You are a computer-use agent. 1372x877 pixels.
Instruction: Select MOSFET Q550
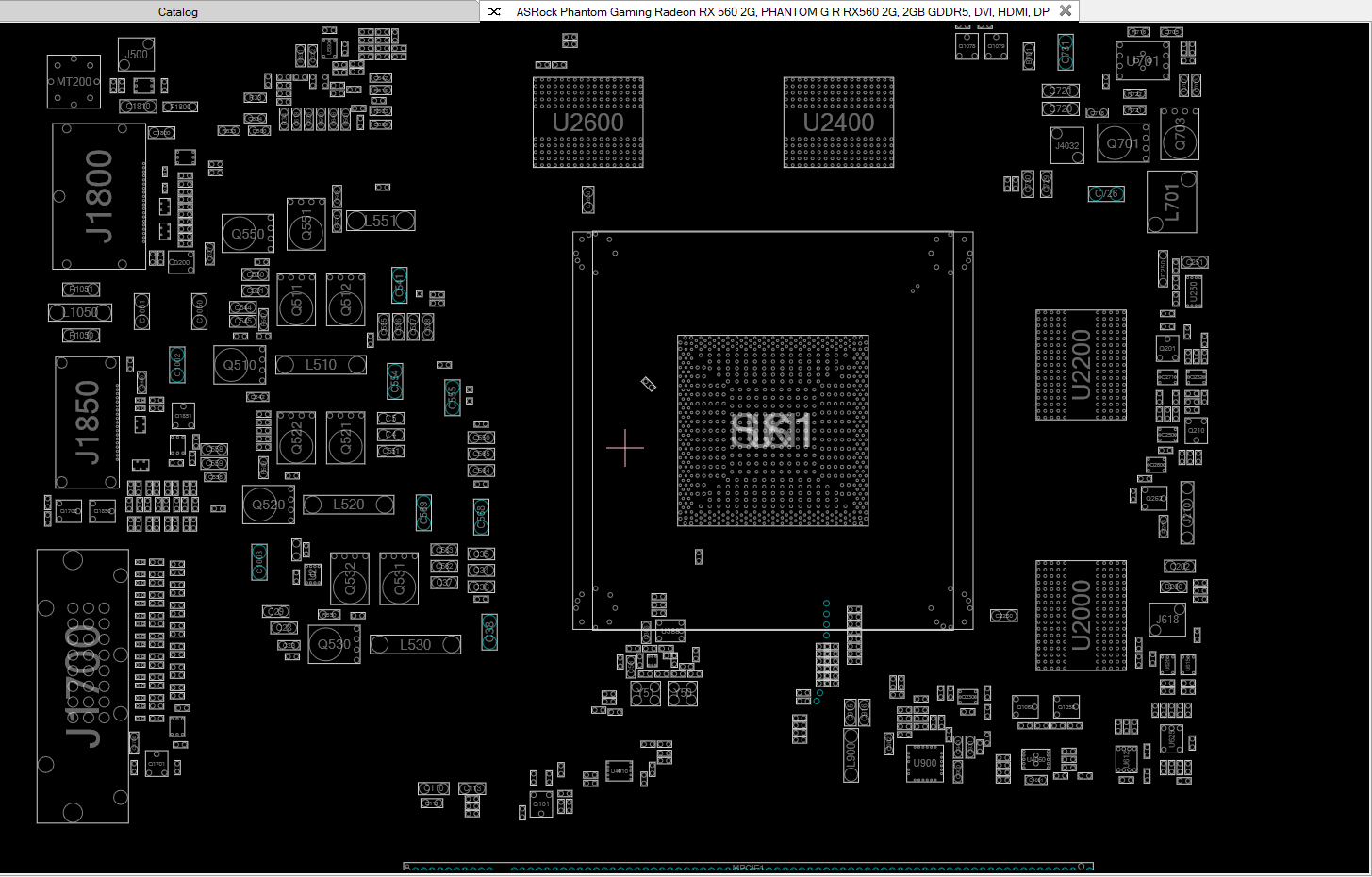(248, 234)
